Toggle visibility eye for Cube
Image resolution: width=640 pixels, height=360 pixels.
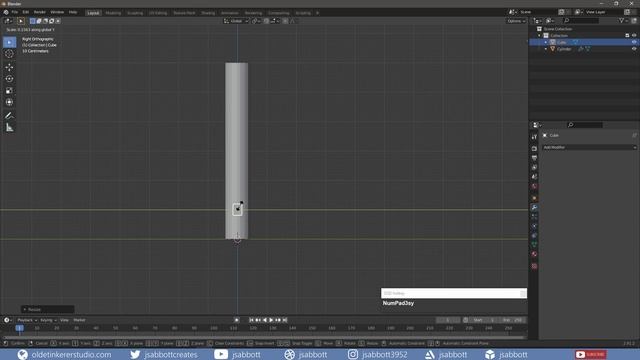tap(634, 42)
